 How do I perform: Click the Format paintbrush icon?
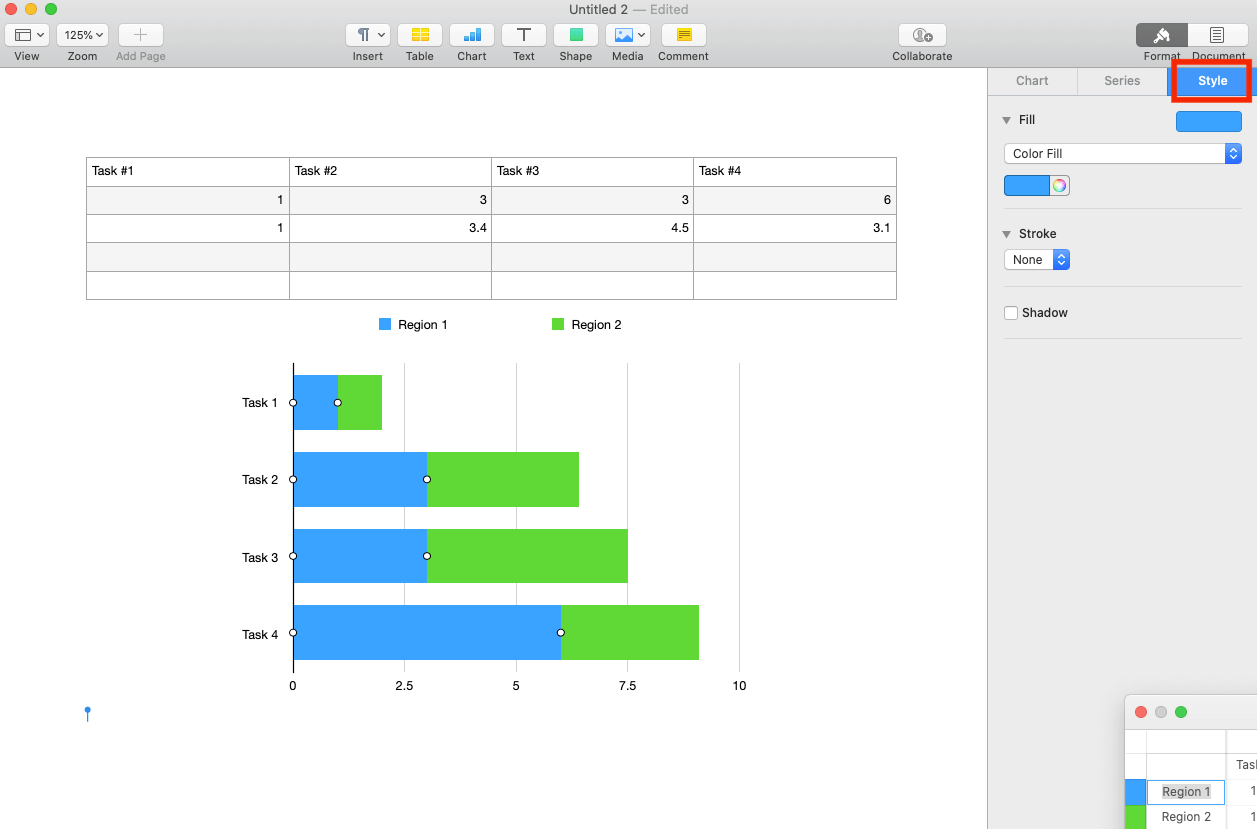tap(1162, 35)
